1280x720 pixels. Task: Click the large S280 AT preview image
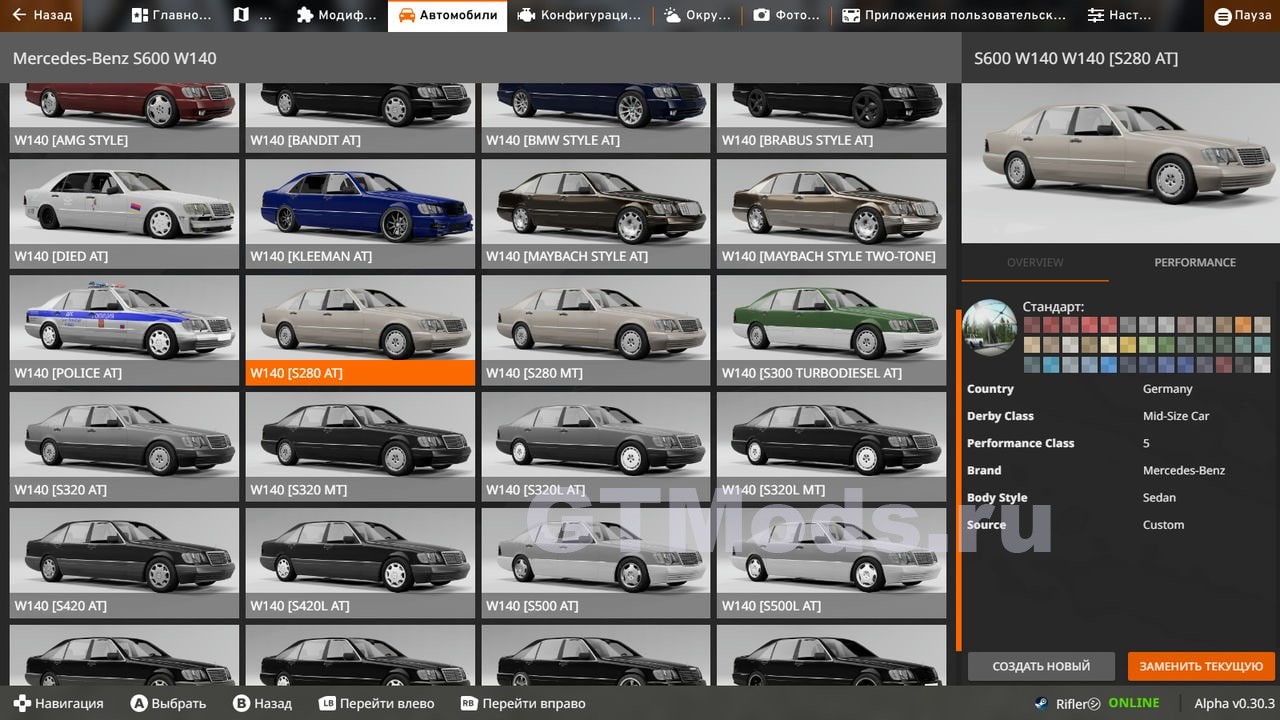1120,163
